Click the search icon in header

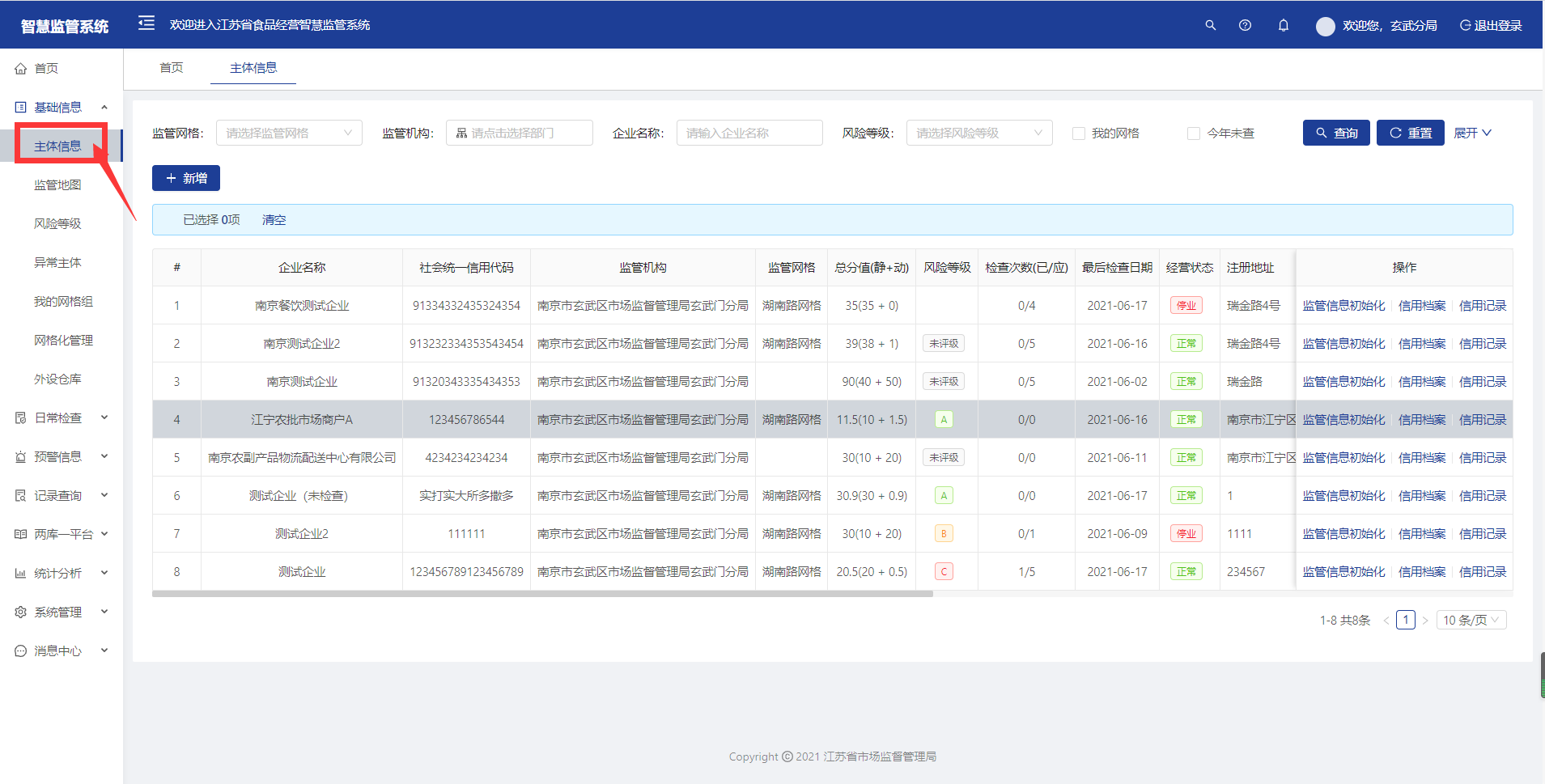pos(1210,25)
